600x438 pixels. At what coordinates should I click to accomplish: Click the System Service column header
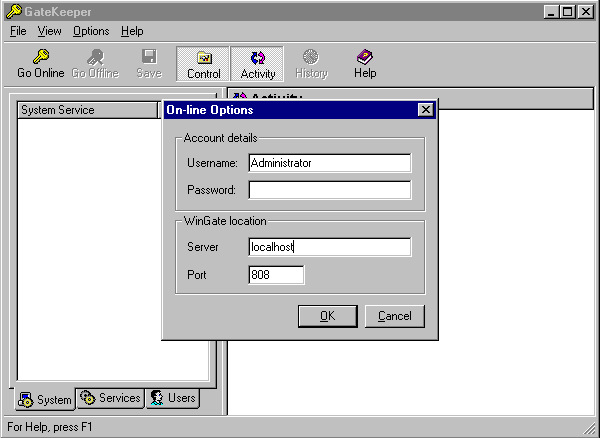tap(88, 110)
